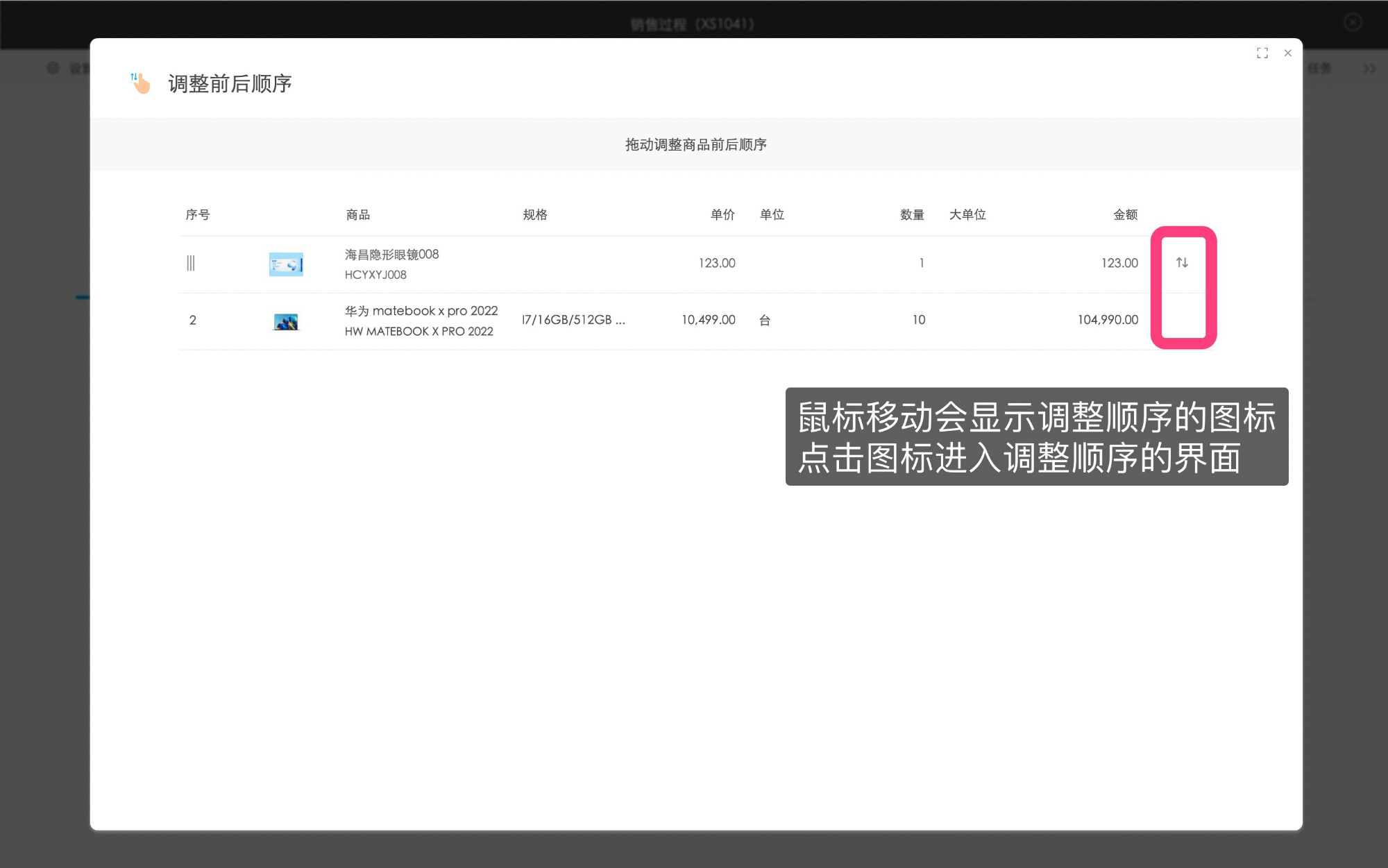Screen dimensions: 1388x868
Task: Click the fullscreen expand icon of dialog
Action: [x=1262, y=53]
